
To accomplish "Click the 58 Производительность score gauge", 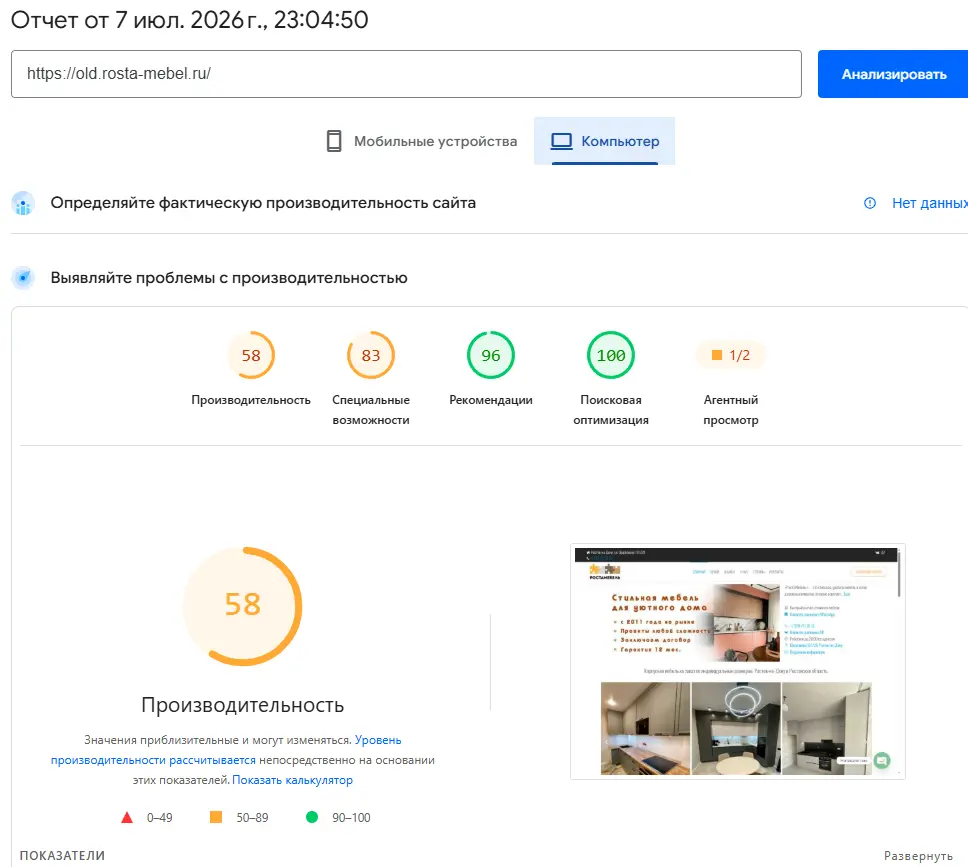I will pyautogui.click(x=251, y=355).
